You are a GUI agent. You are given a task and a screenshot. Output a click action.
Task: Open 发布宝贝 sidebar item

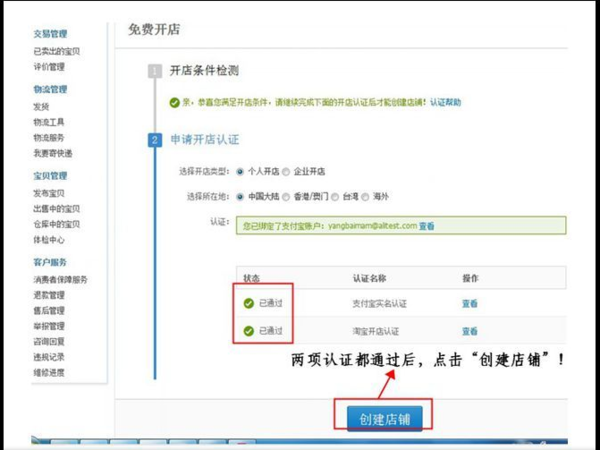tap(49, 193)
